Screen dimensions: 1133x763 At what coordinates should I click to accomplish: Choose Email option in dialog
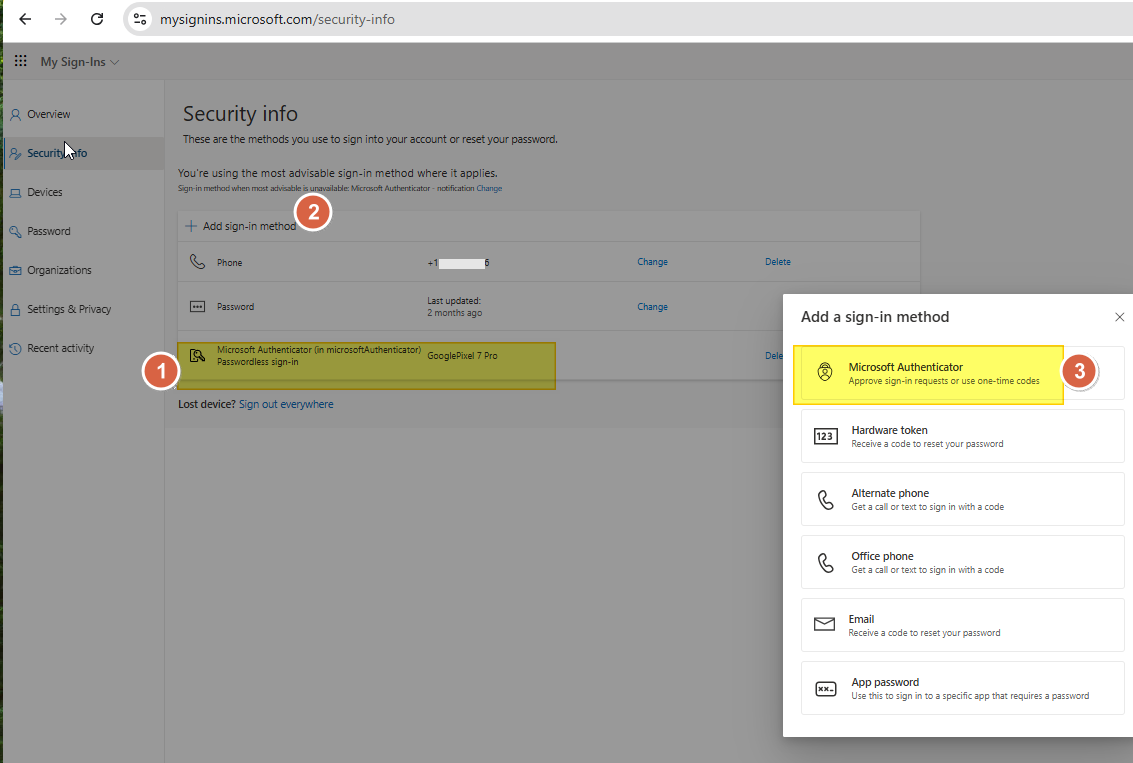962,625
